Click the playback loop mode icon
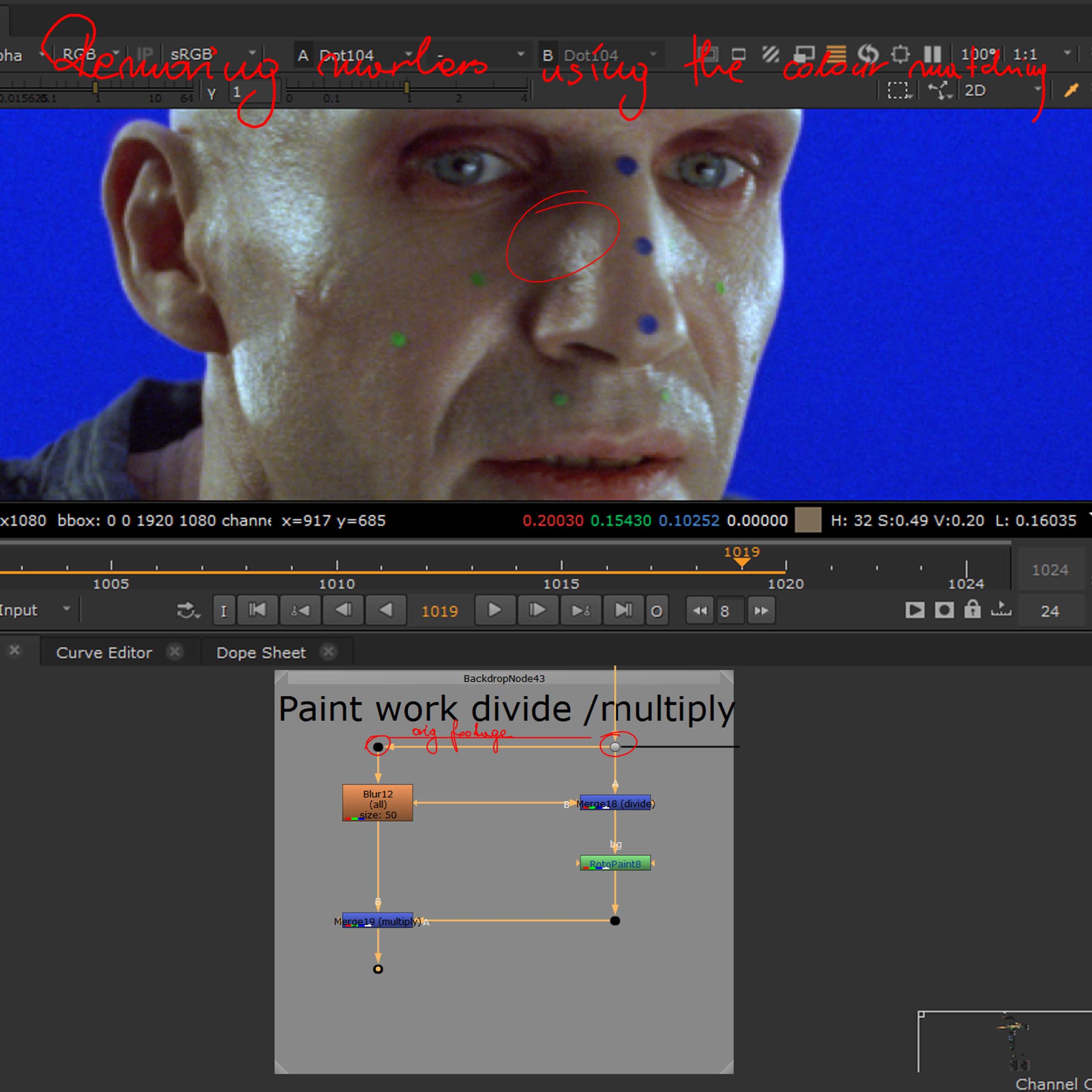 [188, 610]
